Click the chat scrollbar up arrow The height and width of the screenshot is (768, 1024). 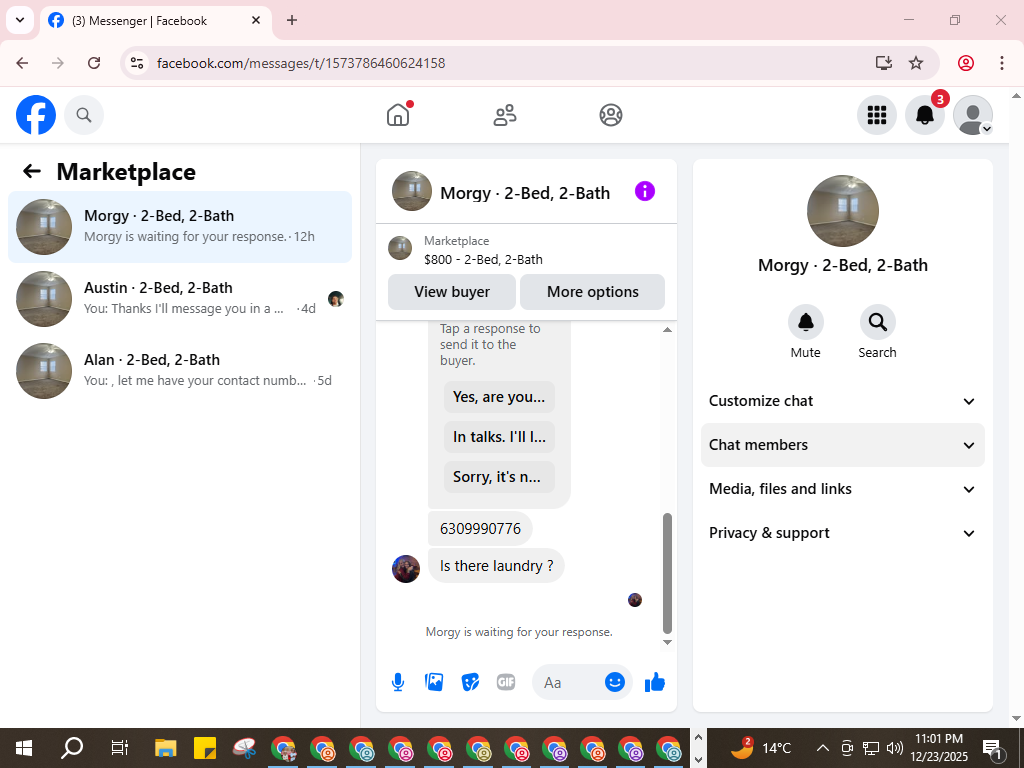(667, 330)
